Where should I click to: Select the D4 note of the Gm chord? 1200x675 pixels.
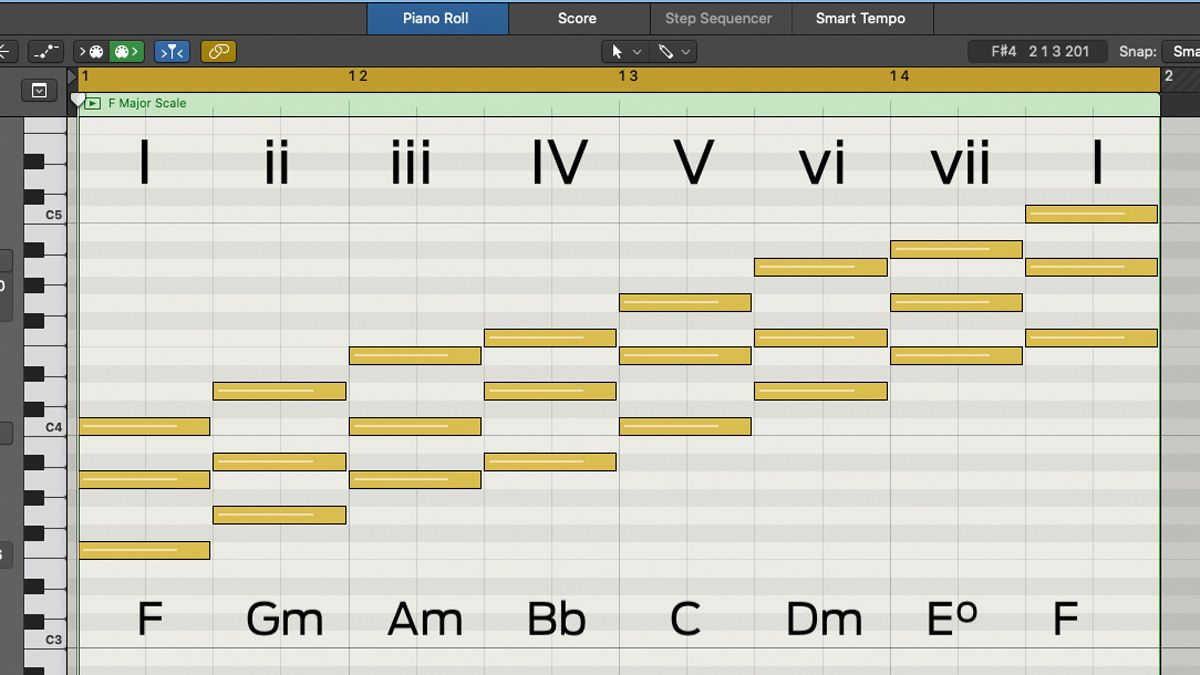tap(279, 391)
